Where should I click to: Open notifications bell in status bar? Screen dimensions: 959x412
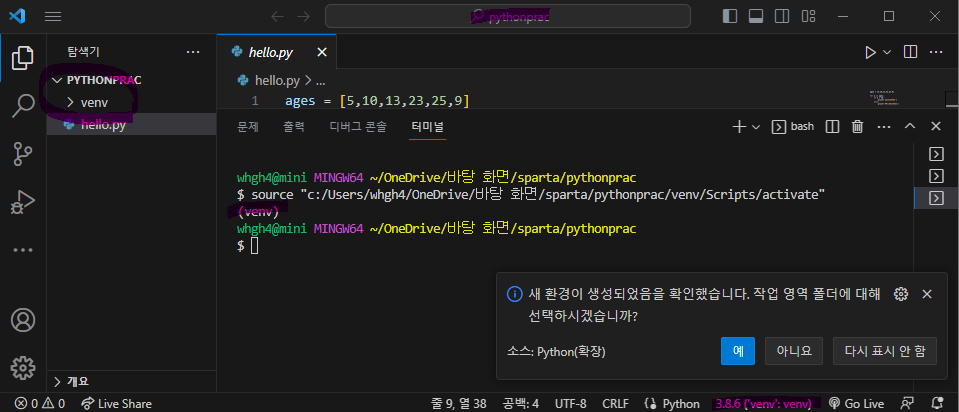[x=936, y=404]
